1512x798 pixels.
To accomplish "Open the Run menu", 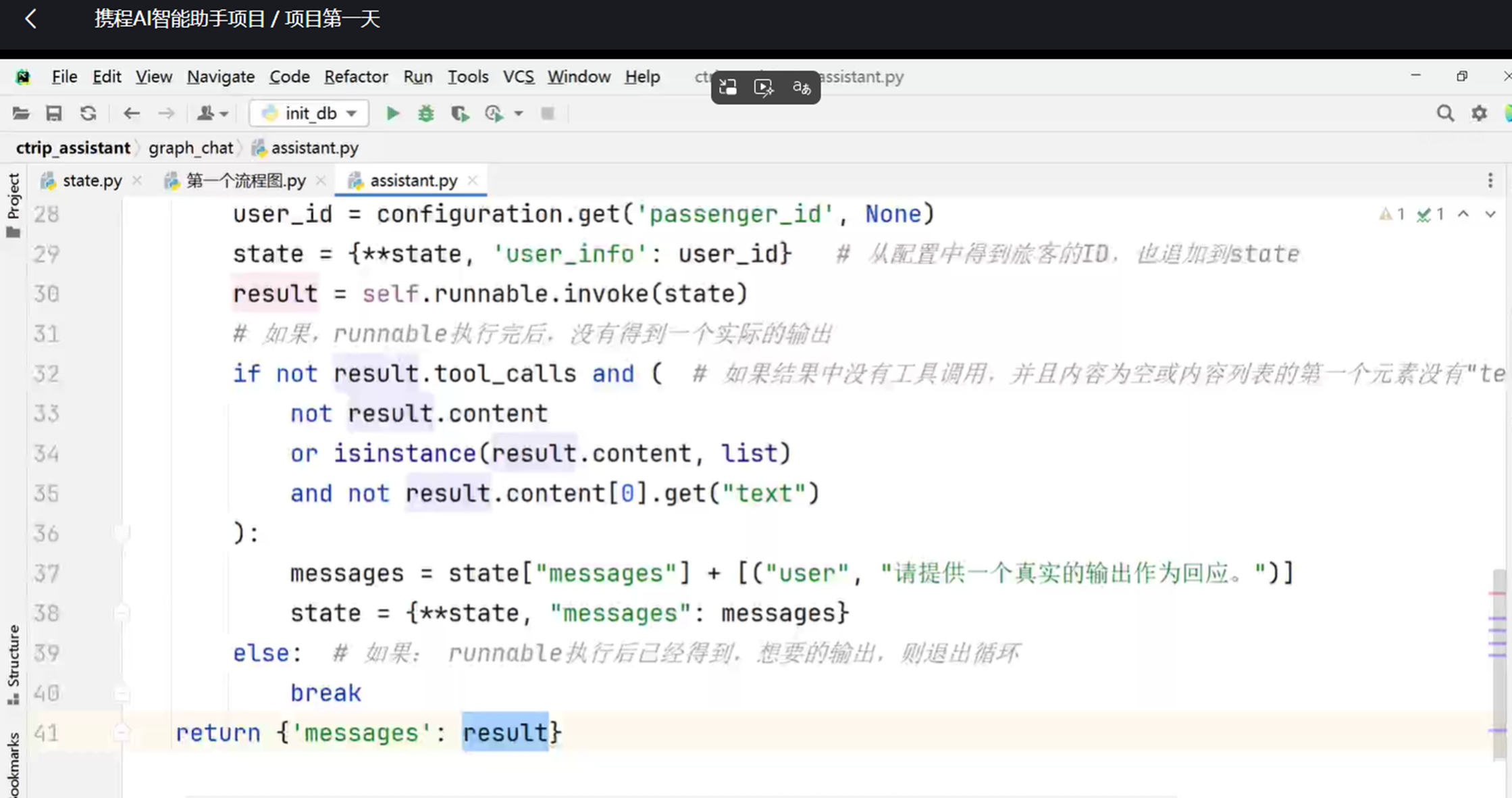I will 418,77.
